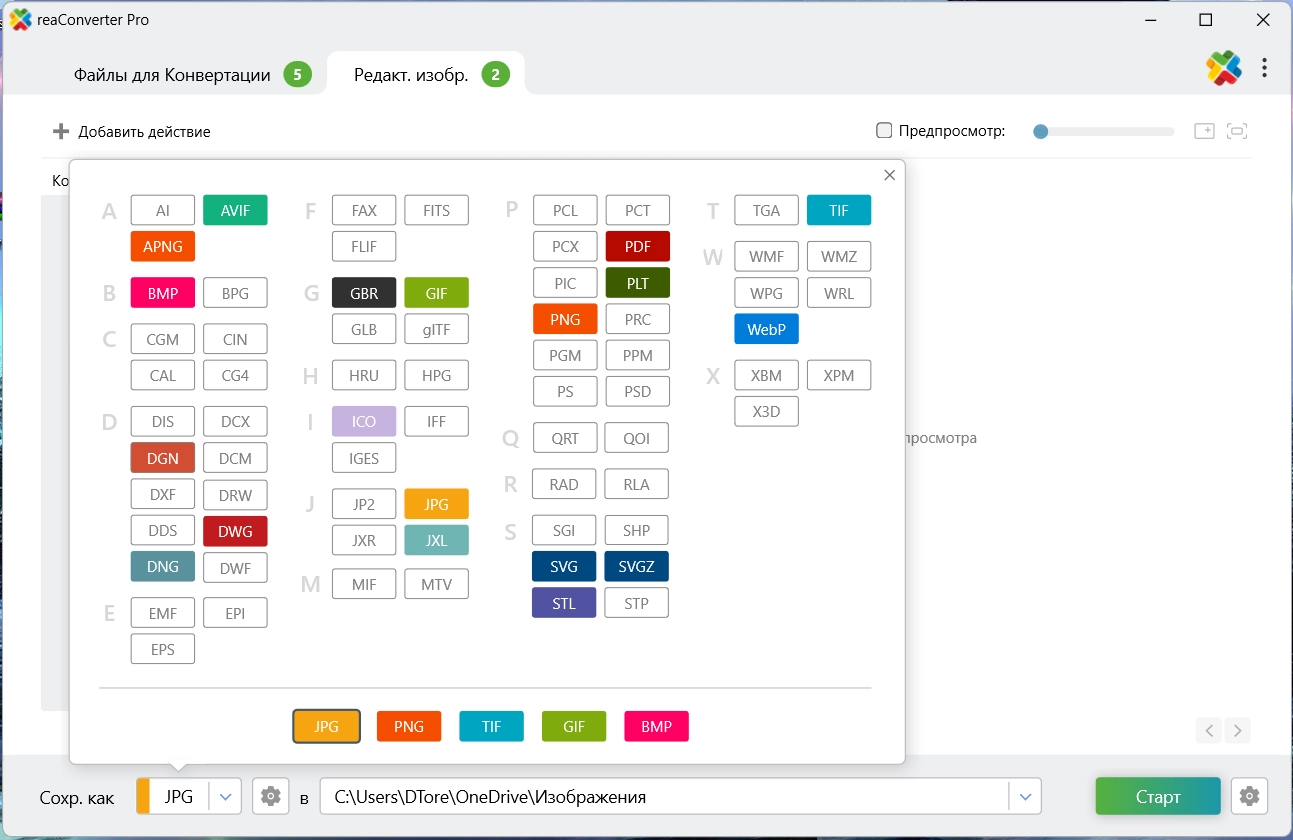This screenshot has height=840, width=1293.
Task: Select the PSD format
Action: tap(638, 391)
